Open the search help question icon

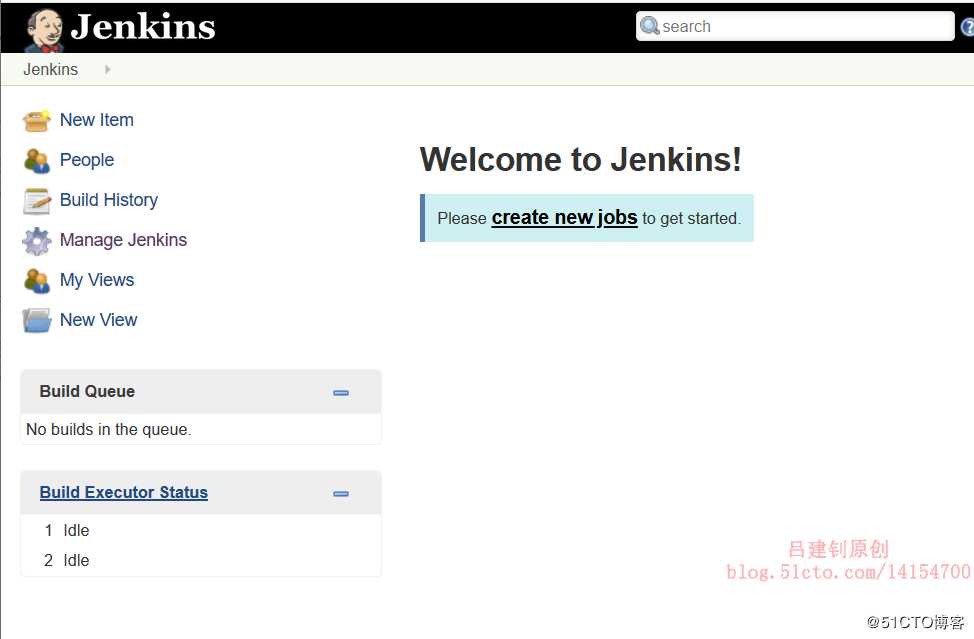click(x=967, y=27)
